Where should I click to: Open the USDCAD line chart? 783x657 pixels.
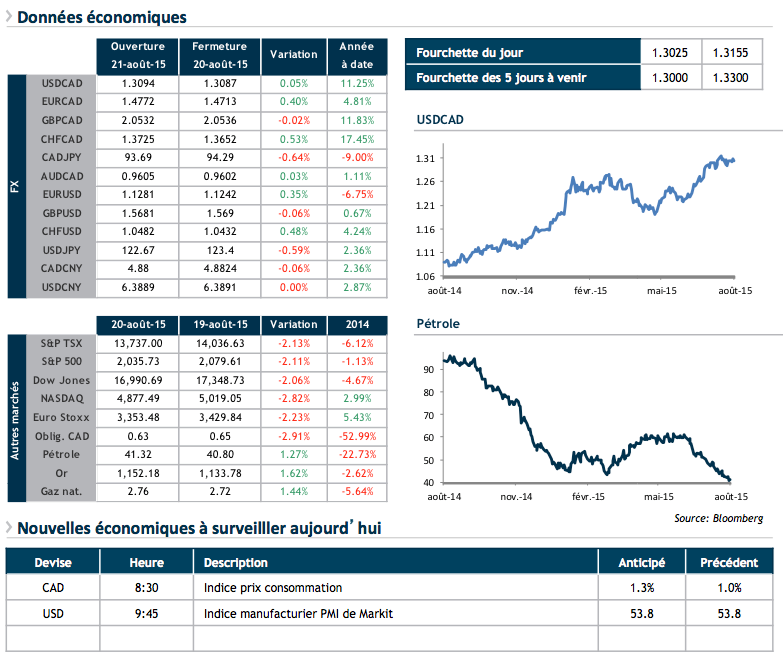click(588, 212)
